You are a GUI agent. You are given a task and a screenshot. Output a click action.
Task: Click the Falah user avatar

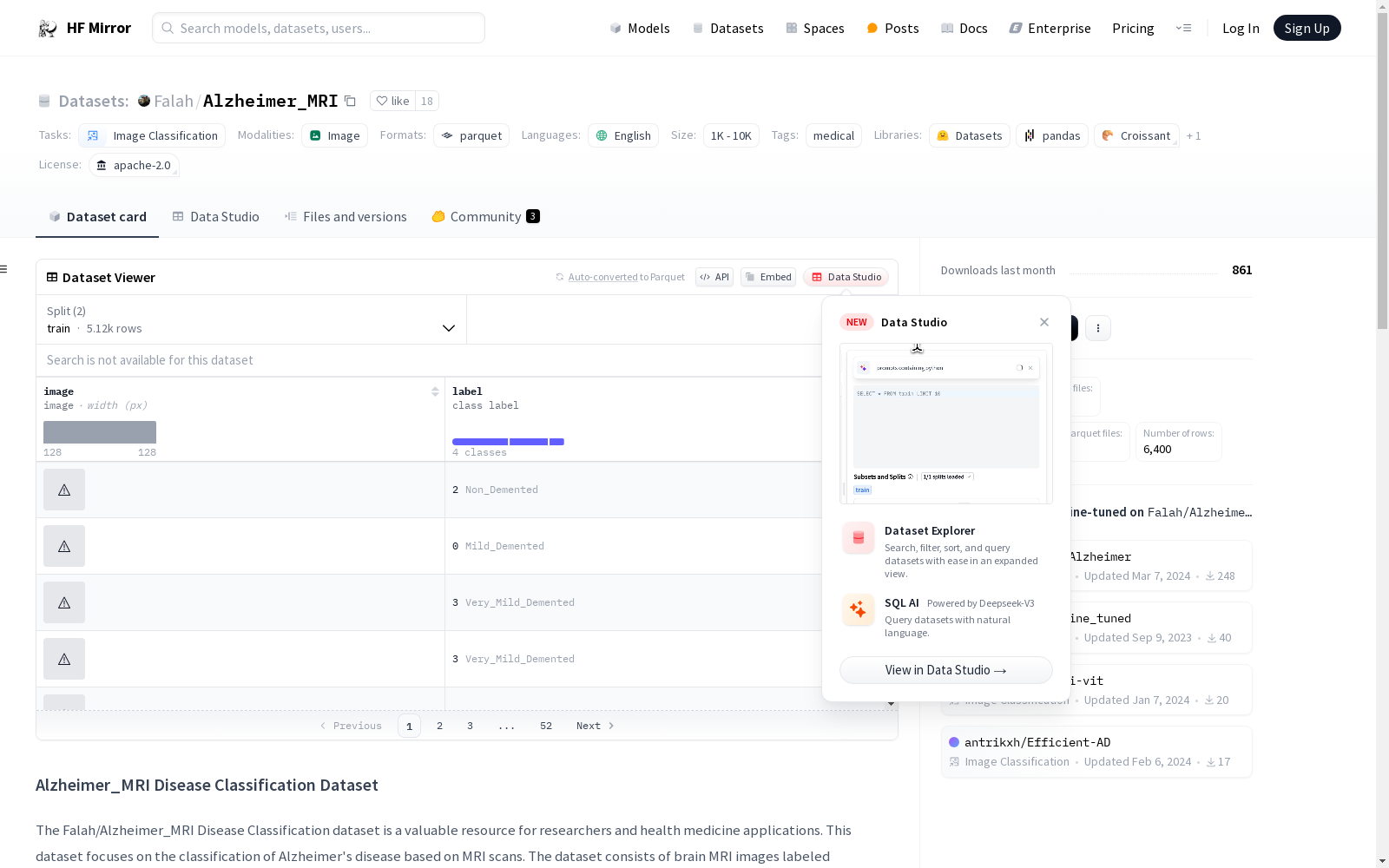tap(144, 101)
